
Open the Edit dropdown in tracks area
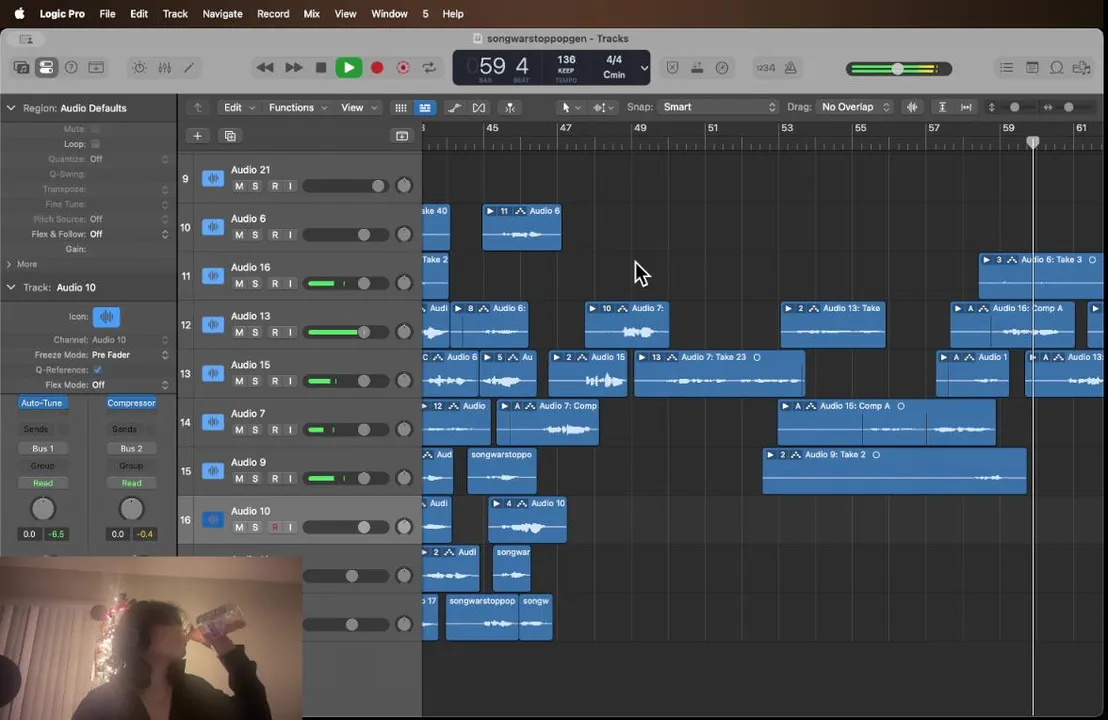tap(239, 107)
